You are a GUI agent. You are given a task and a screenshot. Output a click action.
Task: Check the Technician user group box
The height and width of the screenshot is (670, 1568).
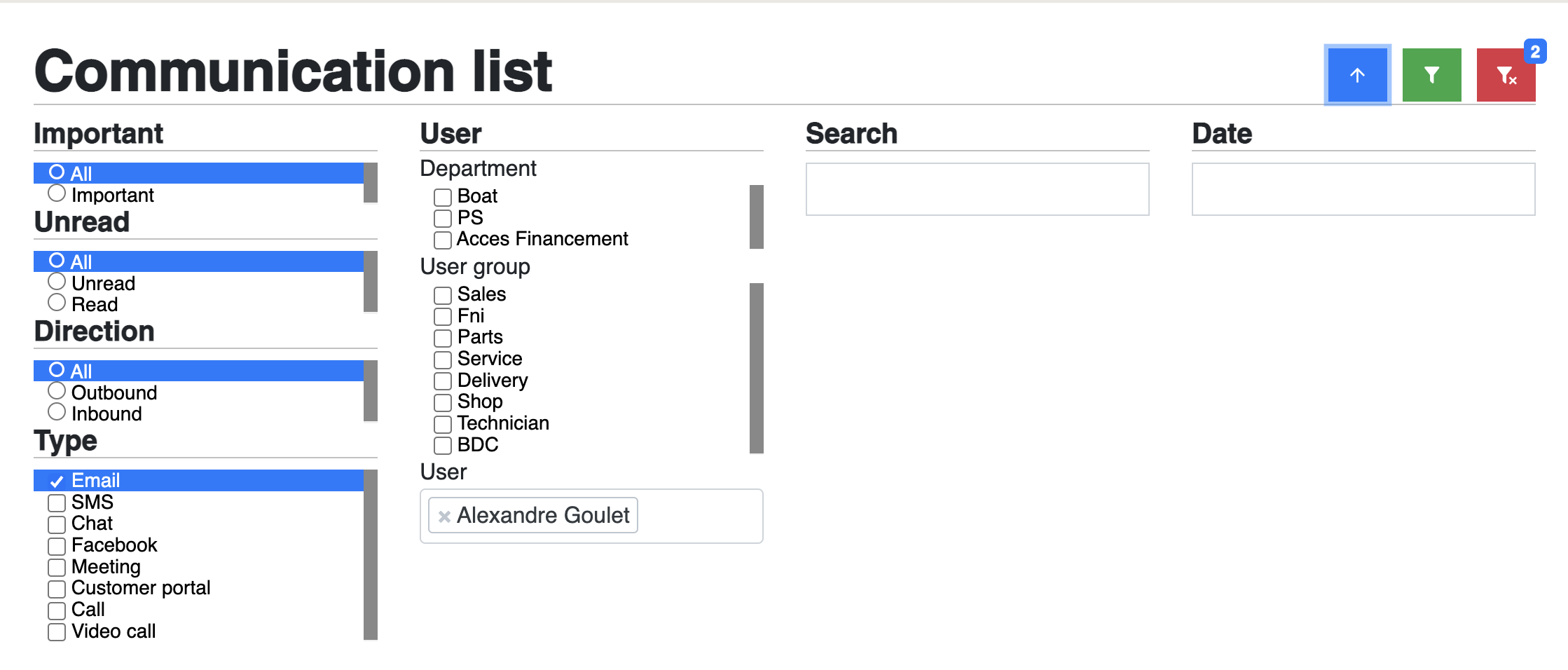443,424
